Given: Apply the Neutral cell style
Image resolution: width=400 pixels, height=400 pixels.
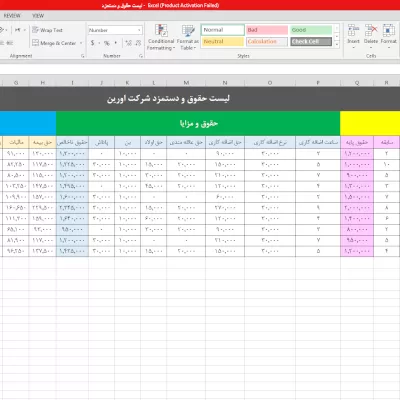Looking at the screenshot, I should pyautogui.click(x=223, y=41).
